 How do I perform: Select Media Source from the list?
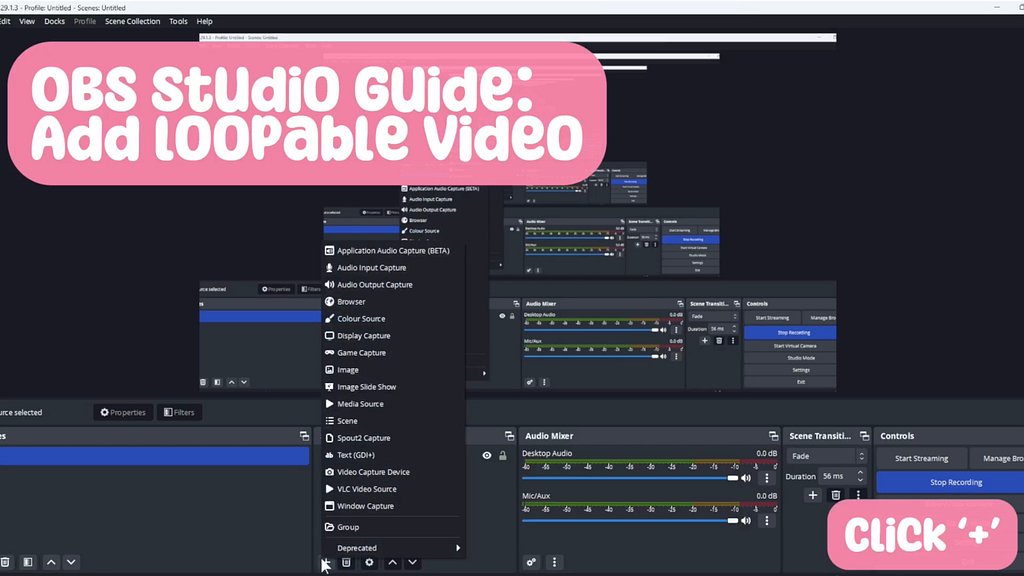(360, 404)
